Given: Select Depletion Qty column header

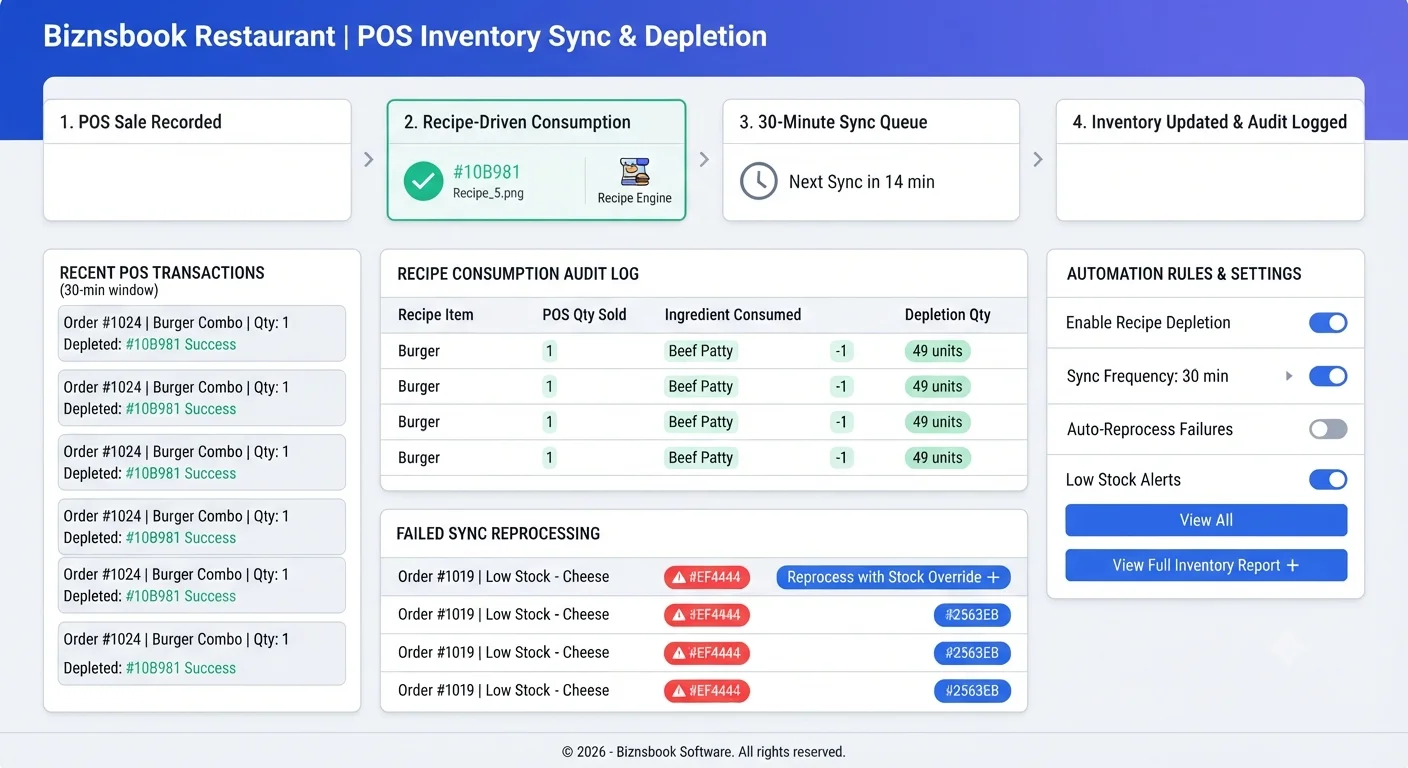Looking at the screenshot, I should (947, 315).
